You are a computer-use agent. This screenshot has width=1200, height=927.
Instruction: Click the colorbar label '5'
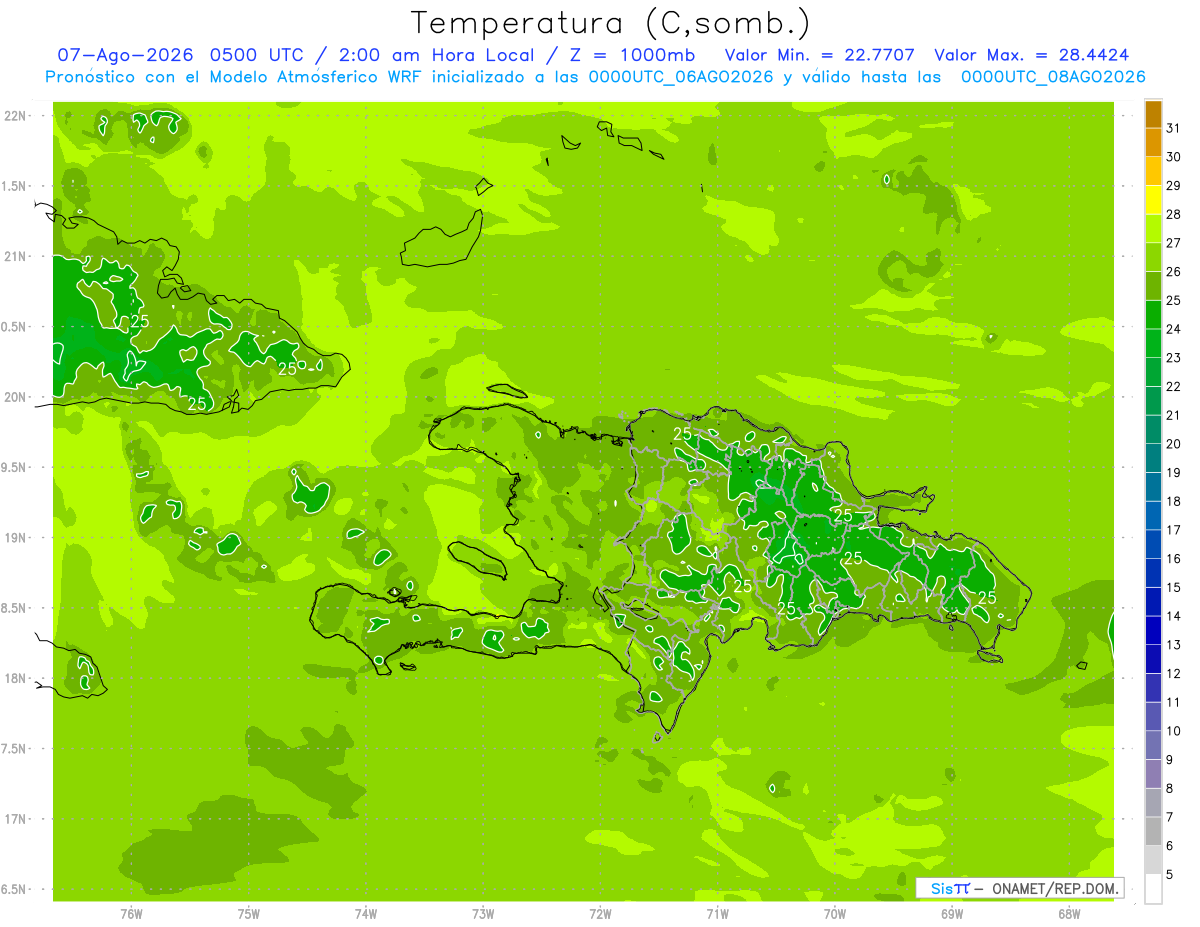pyautogui.click(x=1170, y=875)
